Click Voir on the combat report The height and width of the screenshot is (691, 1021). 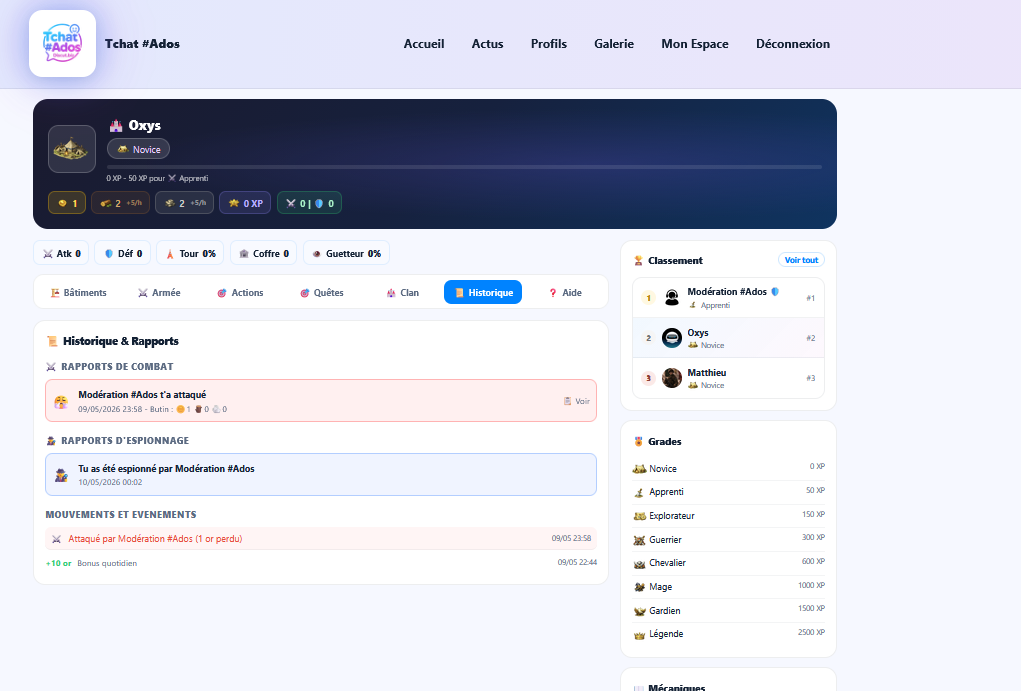click(x=577, y=401)
